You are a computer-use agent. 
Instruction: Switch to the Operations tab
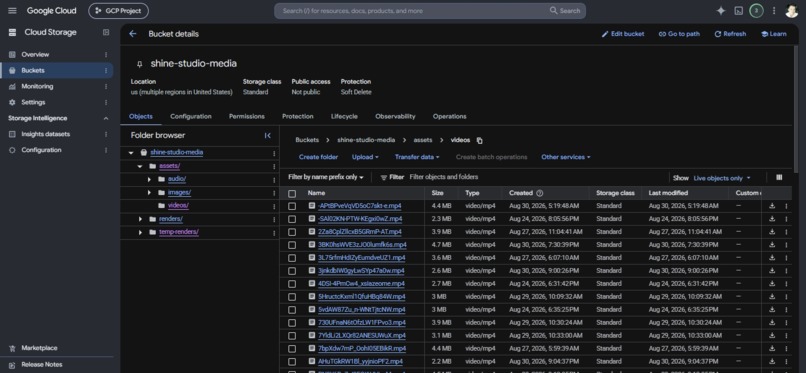[x=449, y=117]
